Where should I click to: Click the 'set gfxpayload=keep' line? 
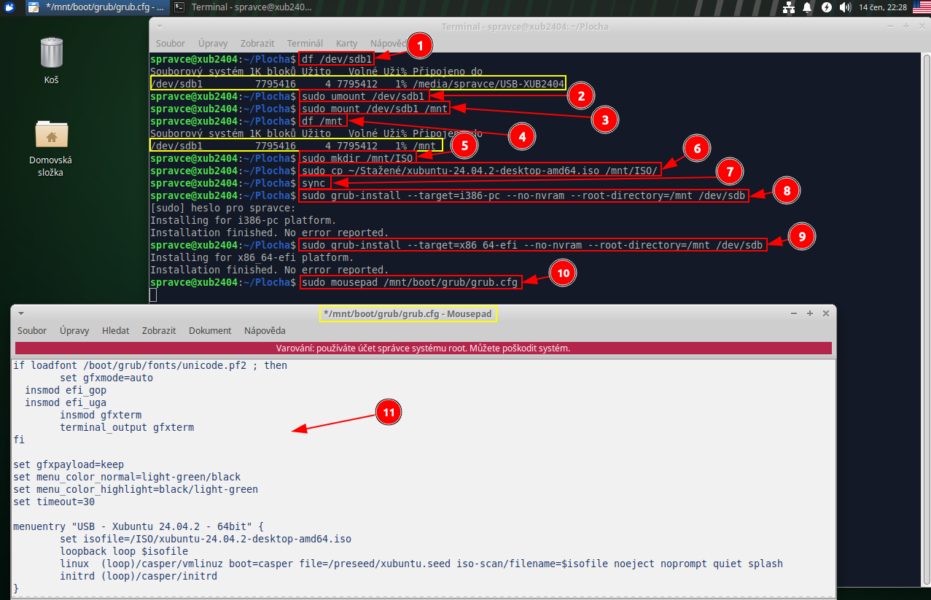coord(68,465)
